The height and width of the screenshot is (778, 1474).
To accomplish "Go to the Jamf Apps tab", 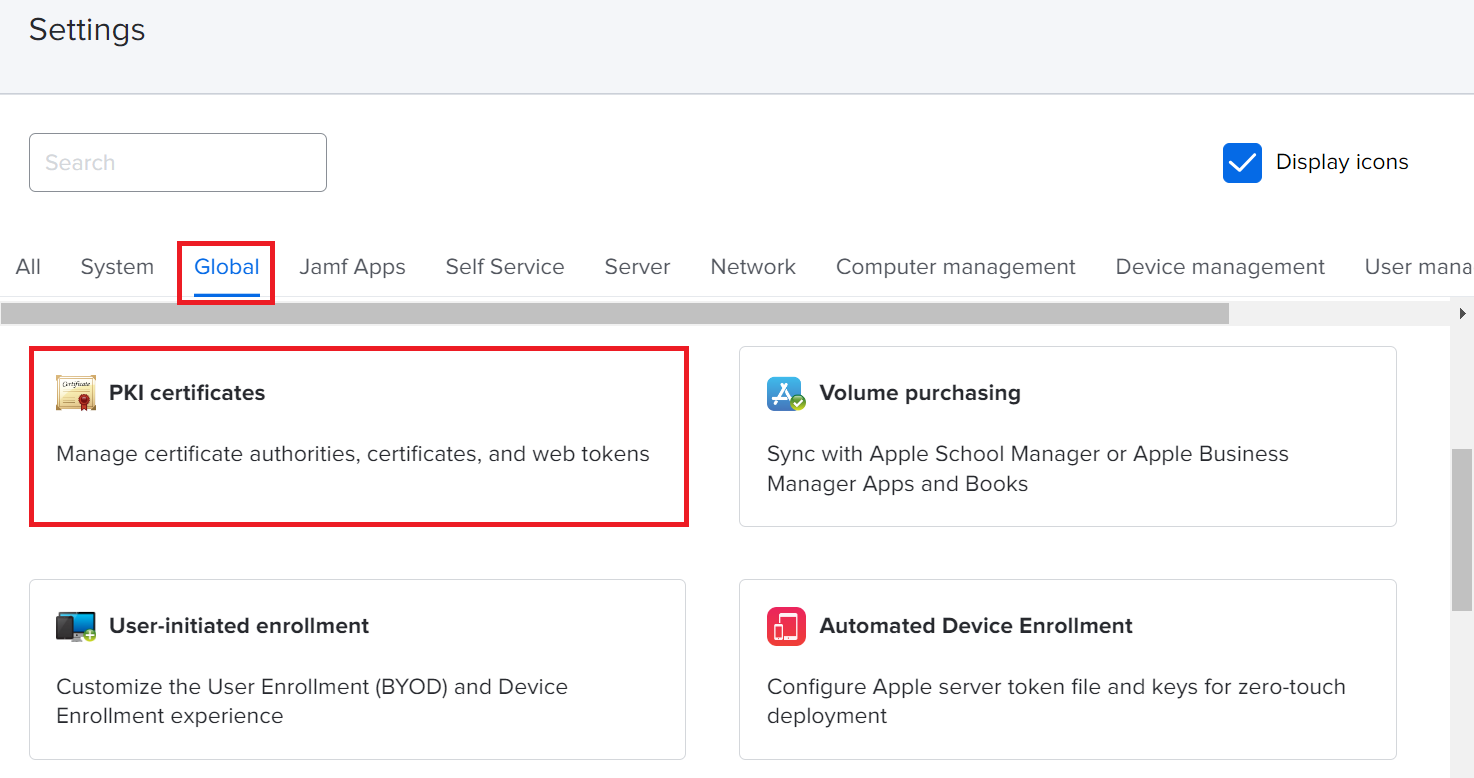I will click(352, 267).
